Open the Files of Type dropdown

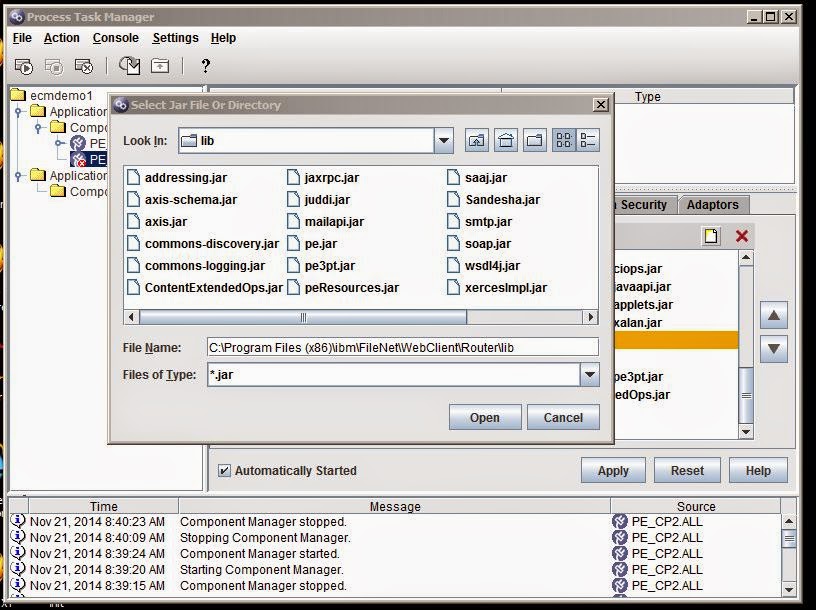588,374
